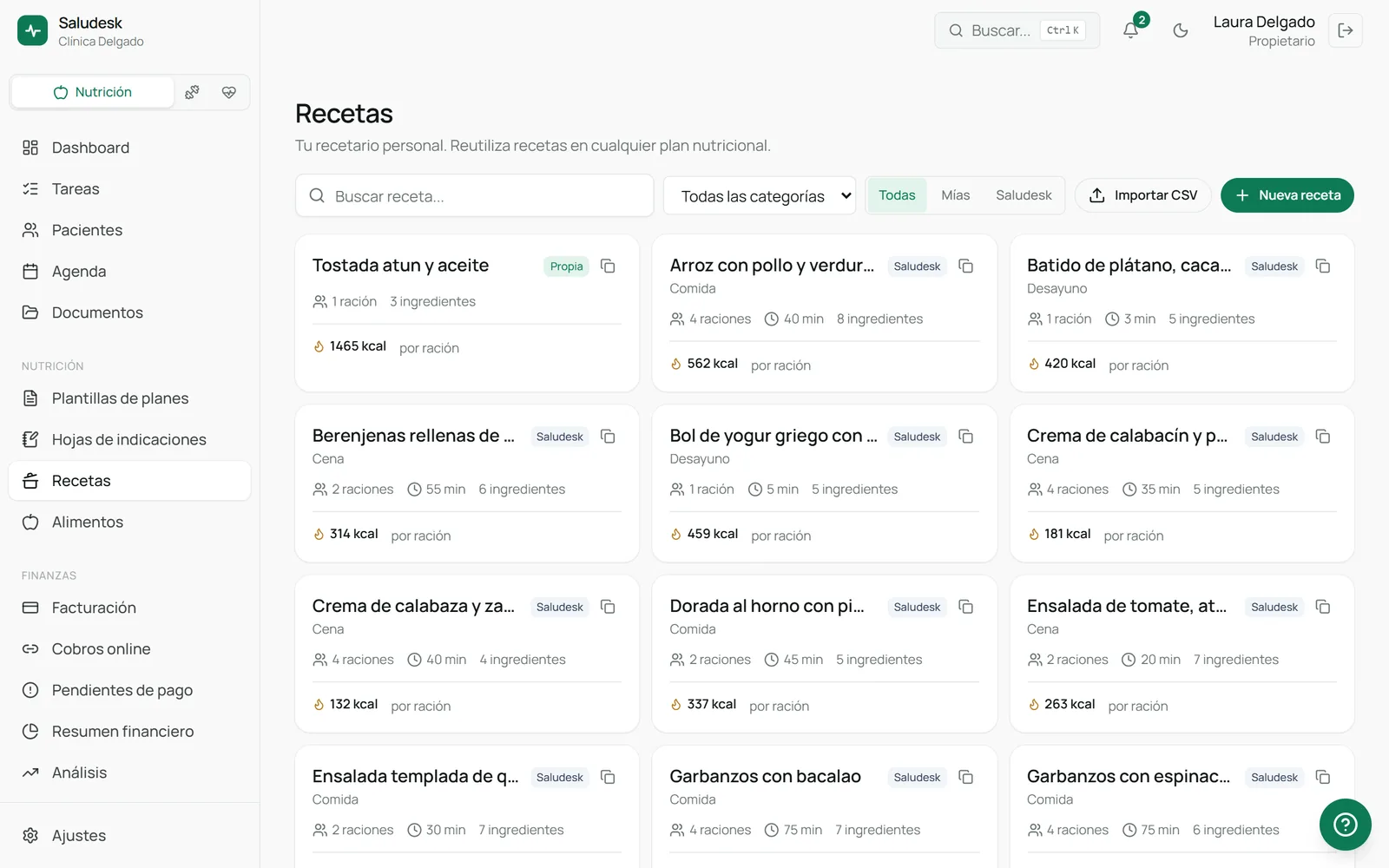Duplicate the Crema de calabacín recipe

(1323, 436)
